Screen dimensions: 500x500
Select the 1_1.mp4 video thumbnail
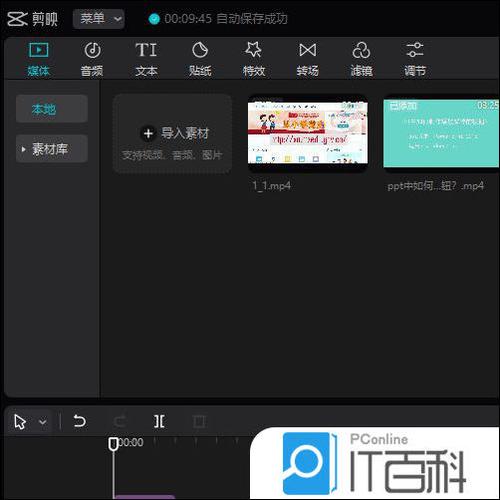click(308, 133)
